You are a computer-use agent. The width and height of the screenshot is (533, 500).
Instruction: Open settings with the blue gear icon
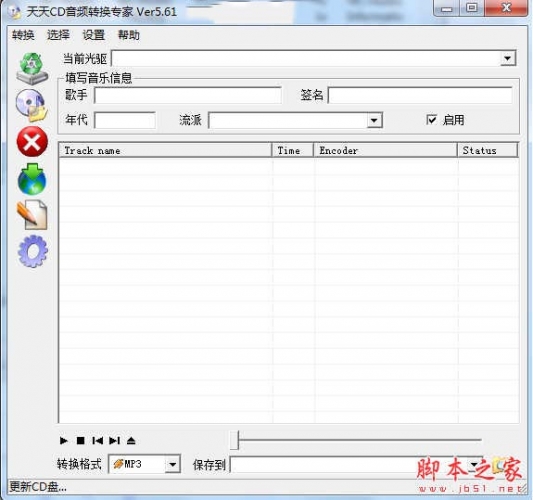coord(33,251)
